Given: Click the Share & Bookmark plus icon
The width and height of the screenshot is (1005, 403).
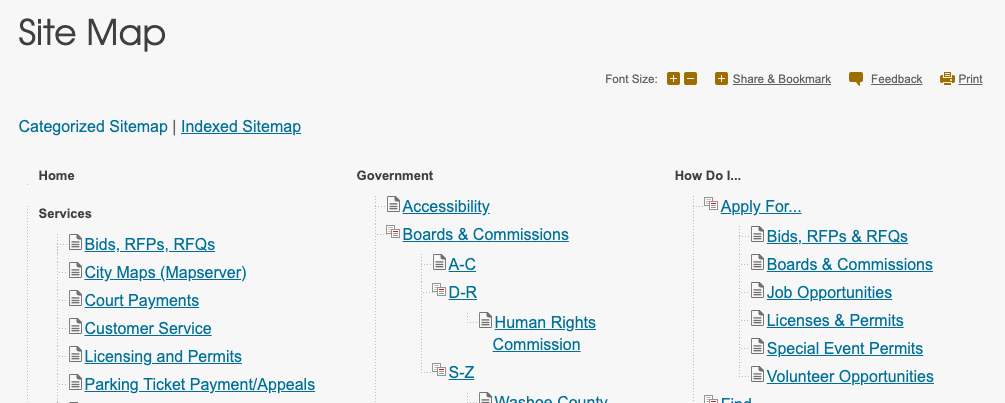Looking at the screenshot, I should pyautogui.click(x=721, y=79).
